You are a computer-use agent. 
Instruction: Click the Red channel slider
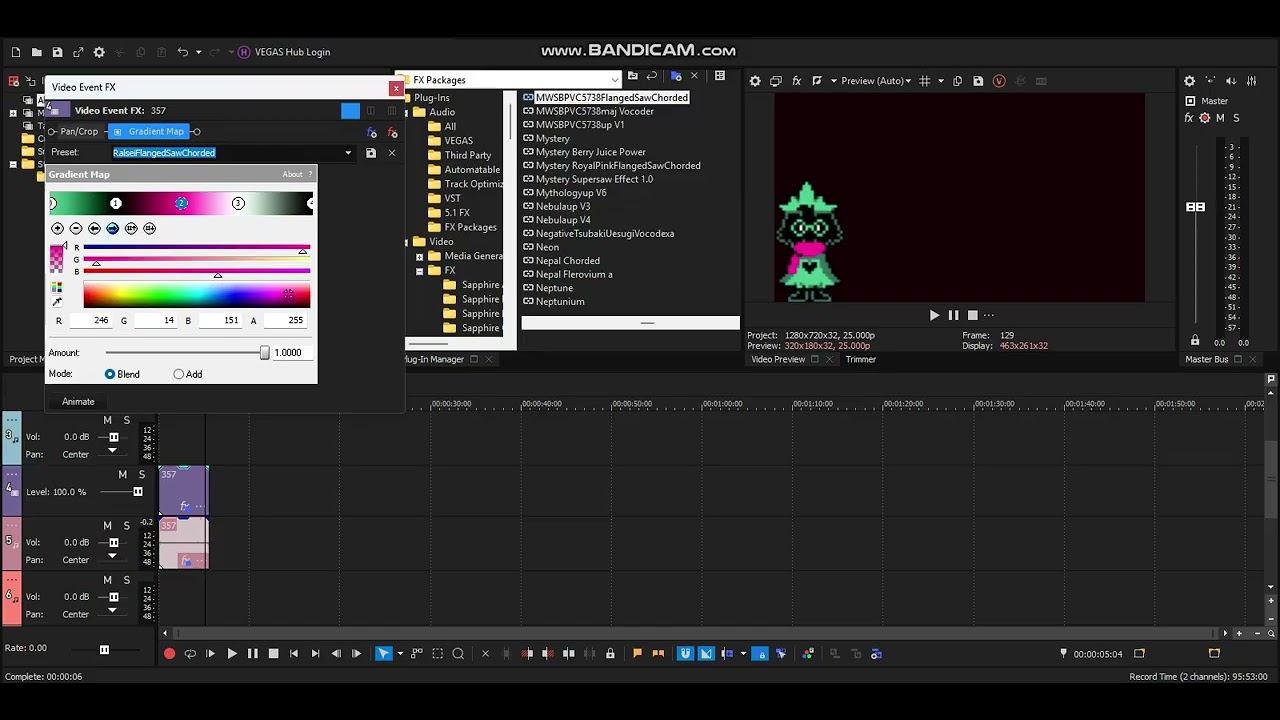pos(197,247)
